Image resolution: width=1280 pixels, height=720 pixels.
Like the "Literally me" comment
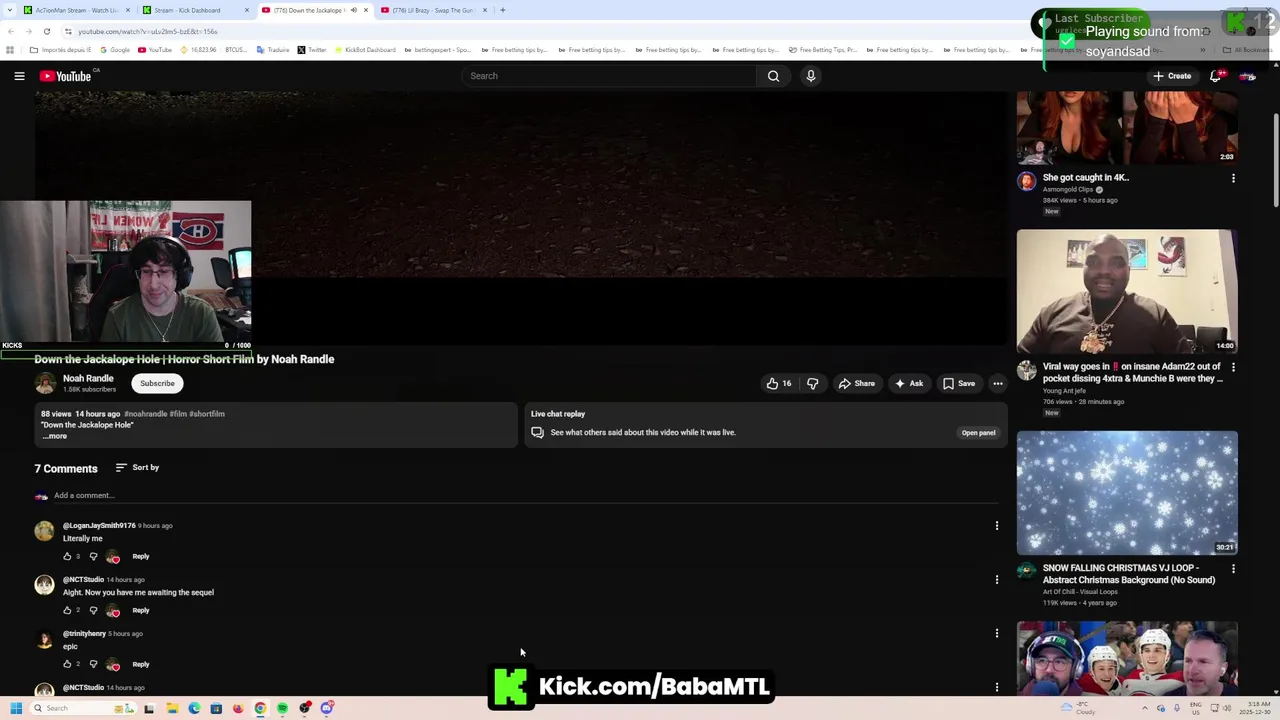pos(68,556)
